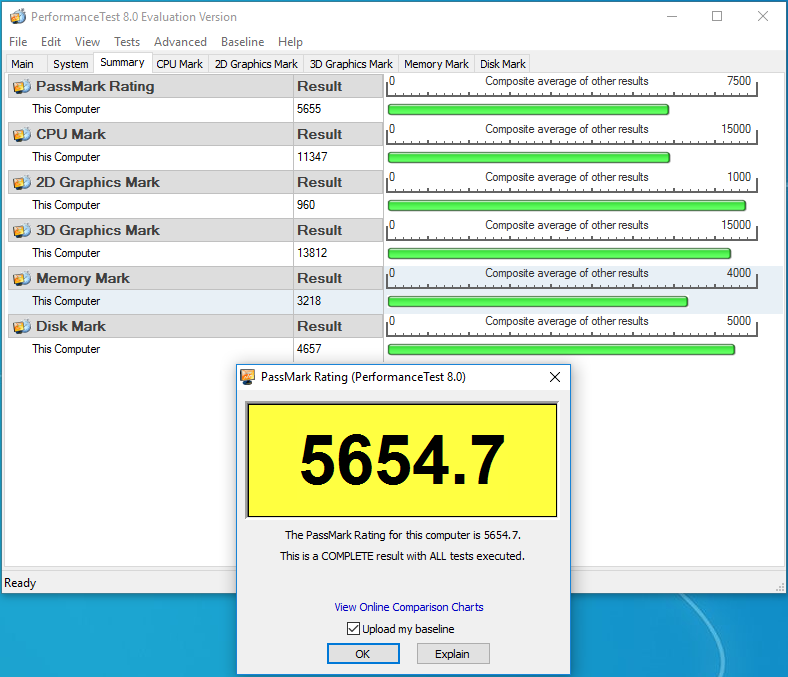788x677 pixels.
Task: Select the Disk Mark header row
Action: [x=195, y=326]
